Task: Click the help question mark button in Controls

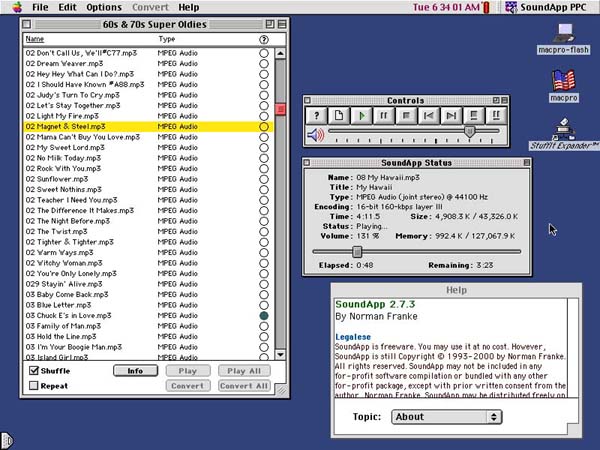Action: [x=316, y=115]
